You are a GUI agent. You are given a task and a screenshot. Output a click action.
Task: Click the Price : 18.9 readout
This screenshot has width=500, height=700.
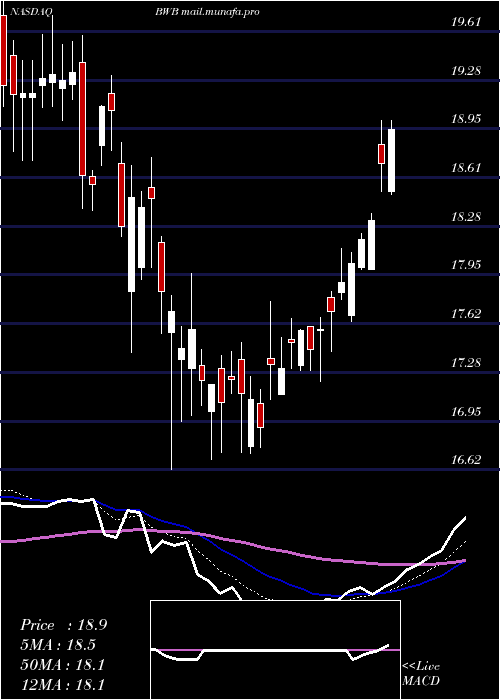pos(63,625)
